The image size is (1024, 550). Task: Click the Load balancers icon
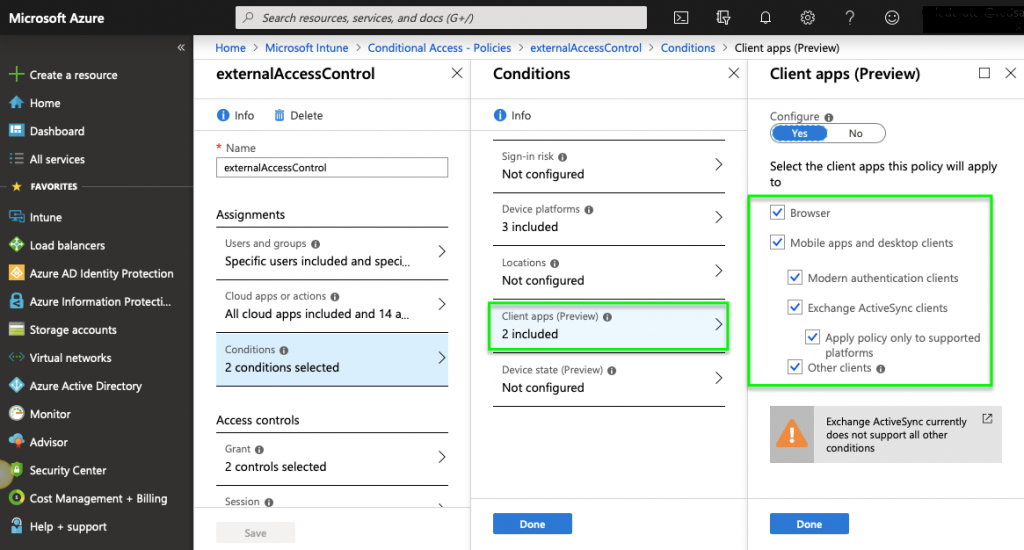[16, 245]
